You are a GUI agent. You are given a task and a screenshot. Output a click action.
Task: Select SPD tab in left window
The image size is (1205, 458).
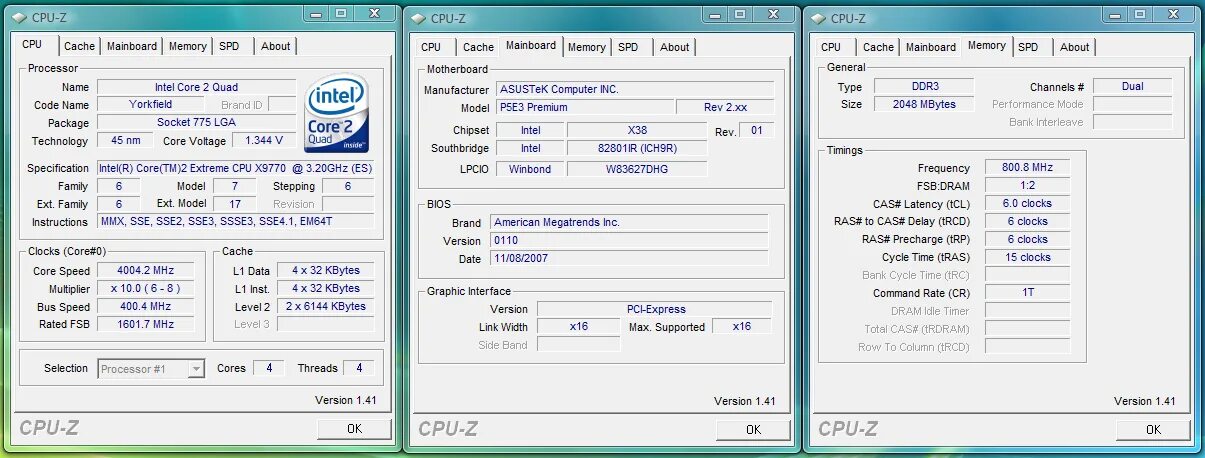coord(229,46)
